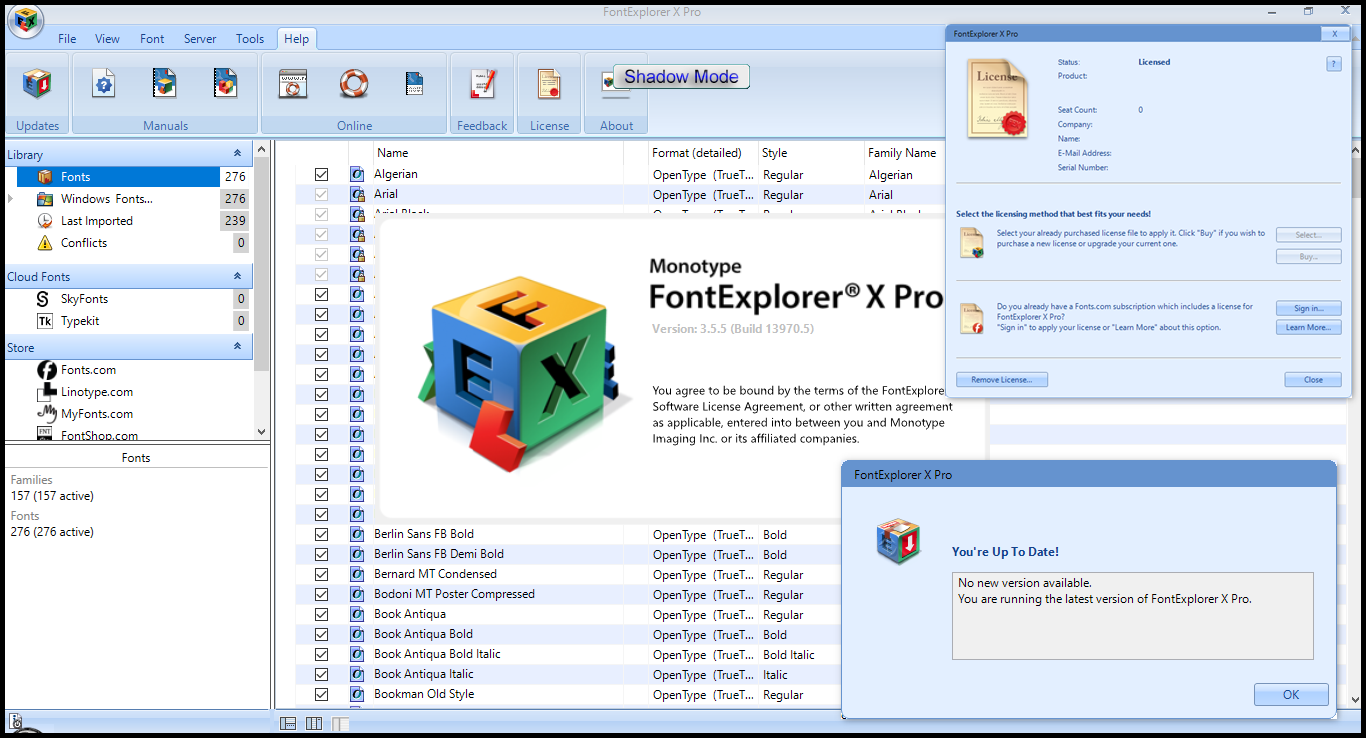Click the Shadow Mode button
This screenshot has width=1366, height=738.
[681, 77]
